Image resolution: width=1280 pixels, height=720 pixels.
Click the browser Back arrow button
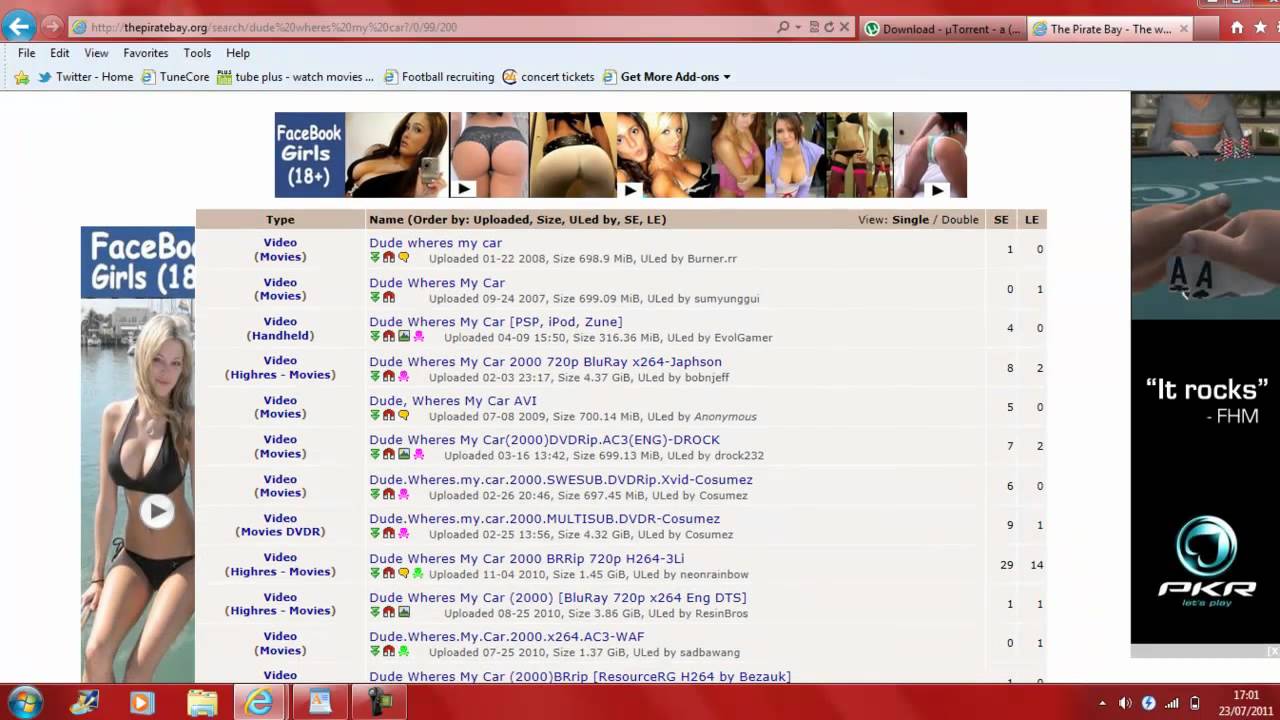pyautogui.click(x=18, y=27)
